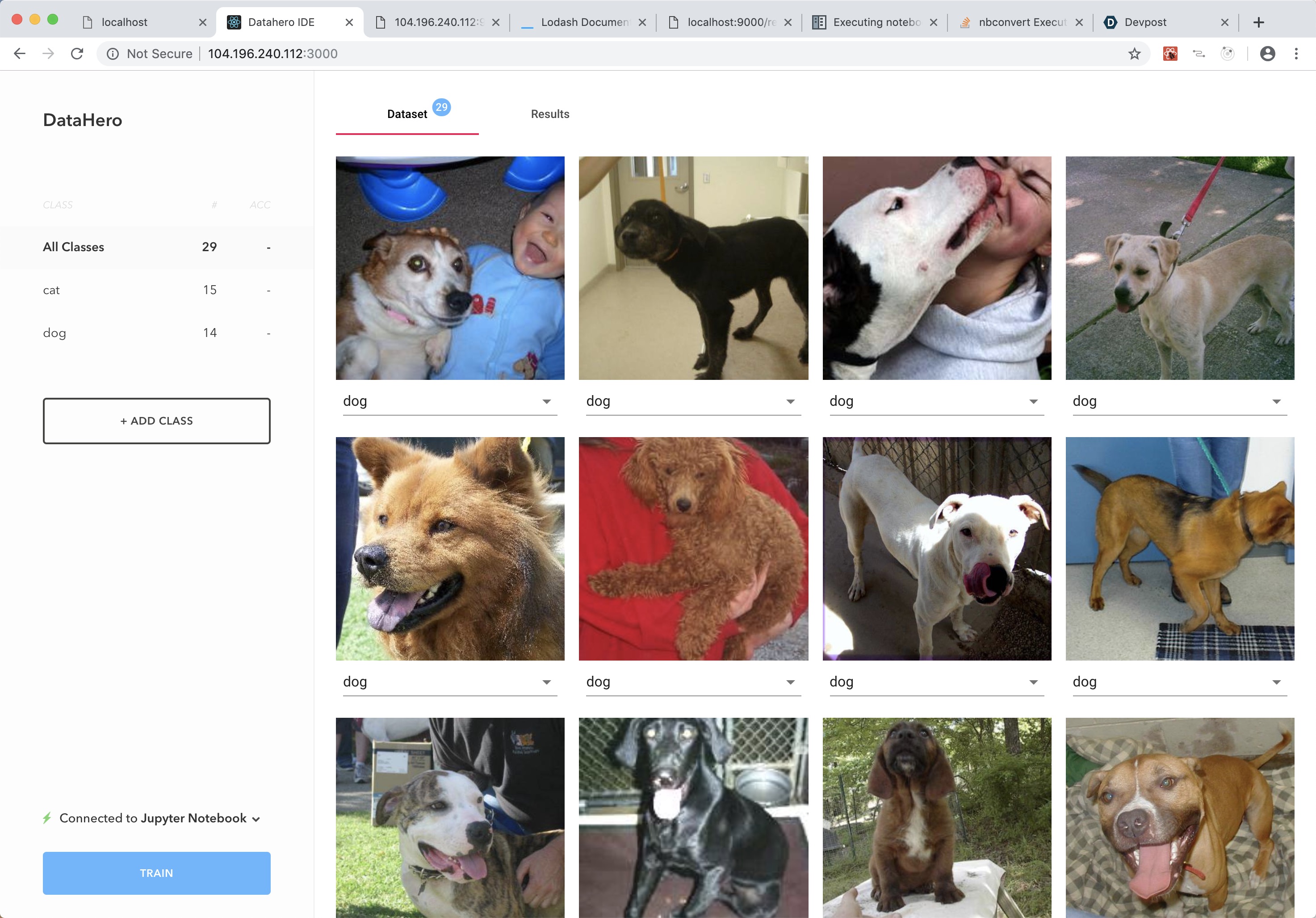The height and width of the screenshot is (918, 1316).
Task: Reload the page with refresh icon
Action: pos(77,54)
